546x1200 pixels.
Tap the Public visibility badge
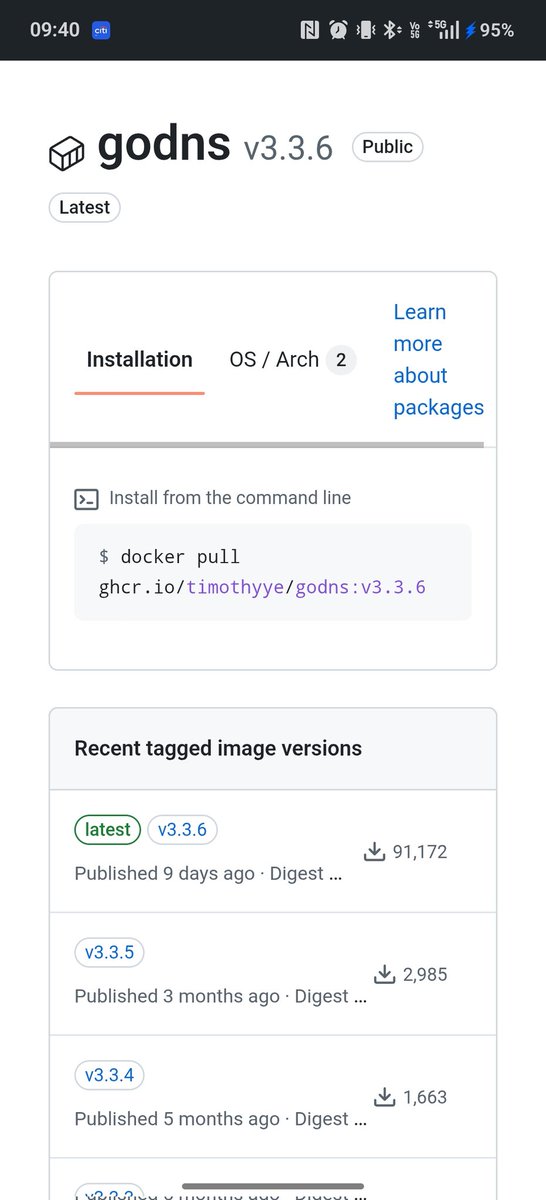(388, 147)
